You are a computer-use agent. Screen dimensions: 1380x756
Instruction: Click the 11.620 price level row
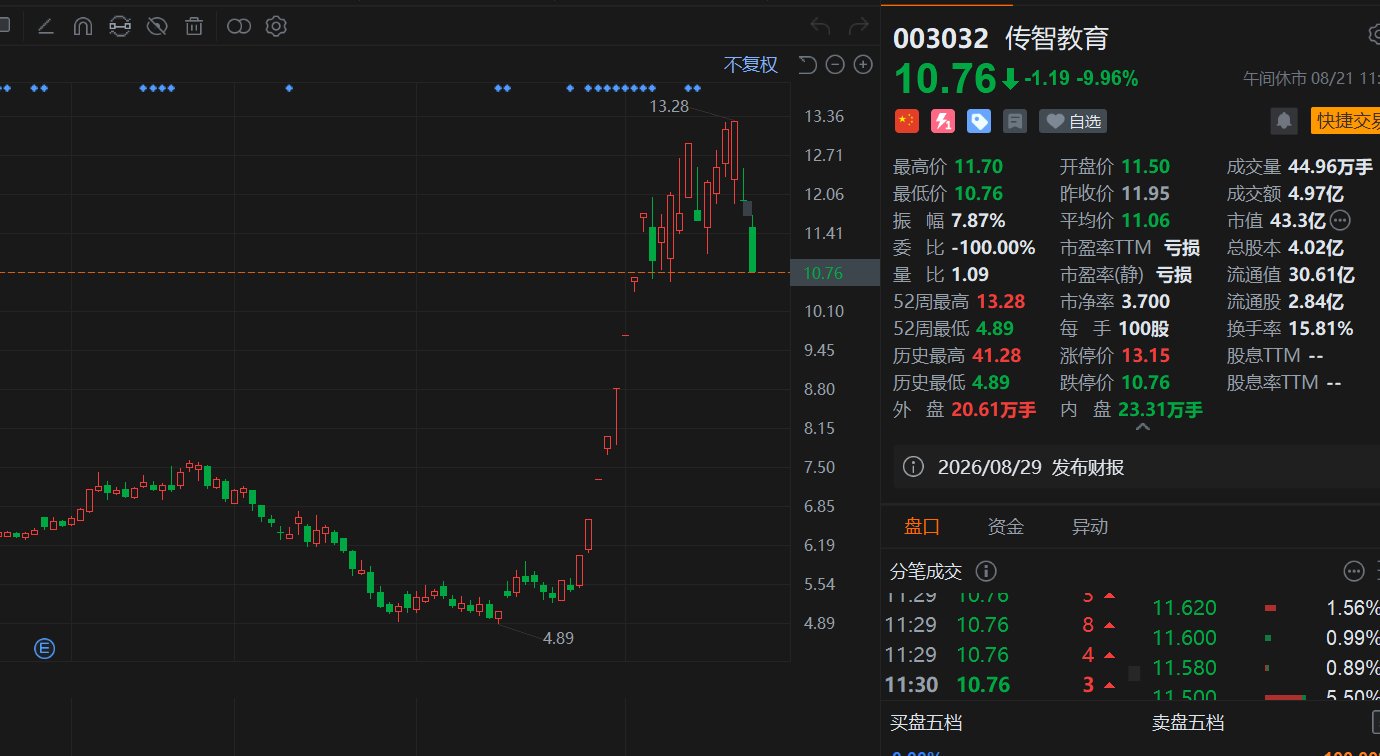(x=1266, y=608)
